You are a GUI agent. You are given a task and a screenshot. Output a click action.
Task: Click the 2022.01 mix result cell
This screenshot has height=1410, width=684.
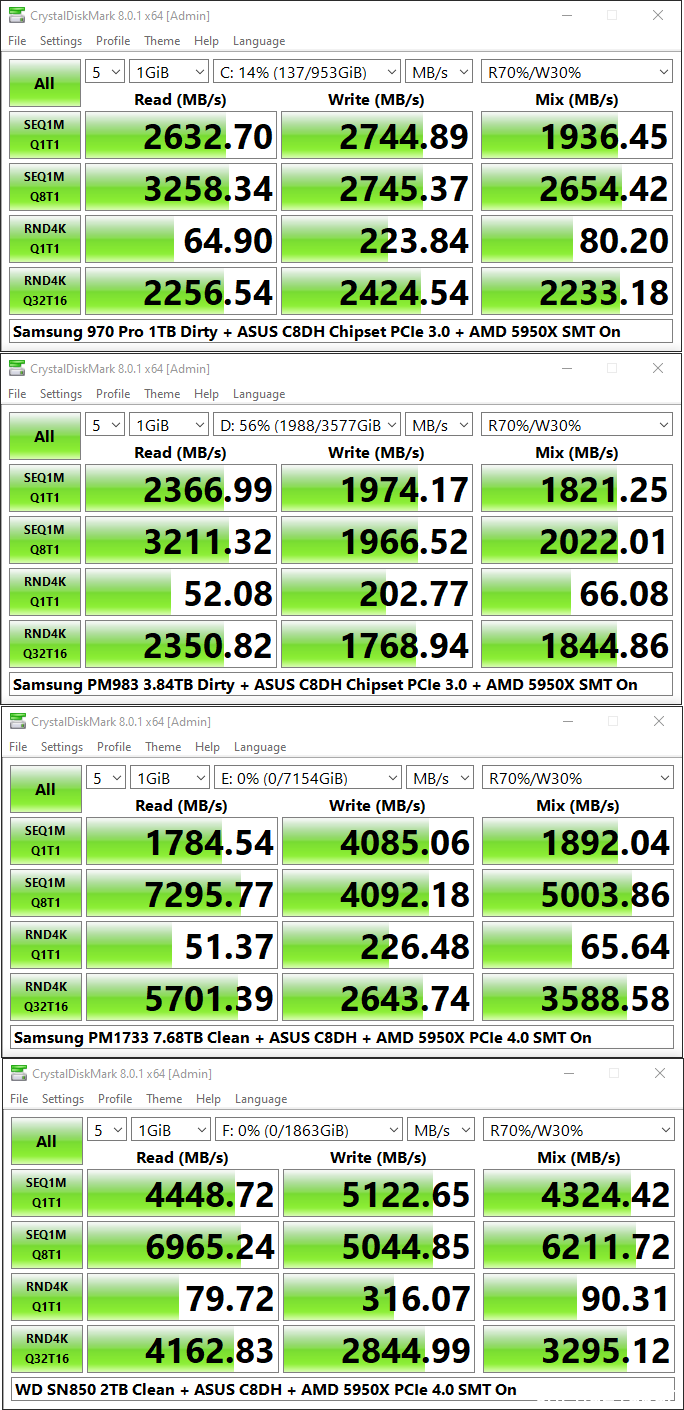click(x=576, y=541)
